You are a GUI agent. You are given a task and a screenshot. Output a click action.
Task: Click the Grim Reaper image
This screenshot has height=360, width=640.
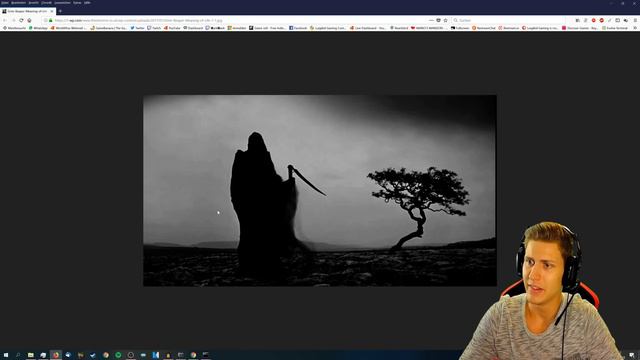pyautogui.click(x=320, y=191)
